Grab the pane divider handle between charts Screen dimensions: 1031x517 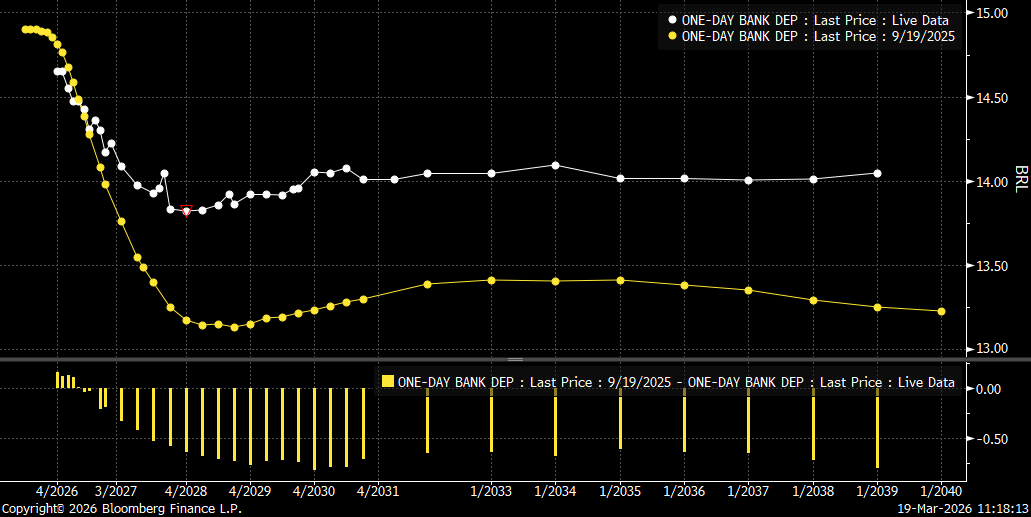(516, 359)
